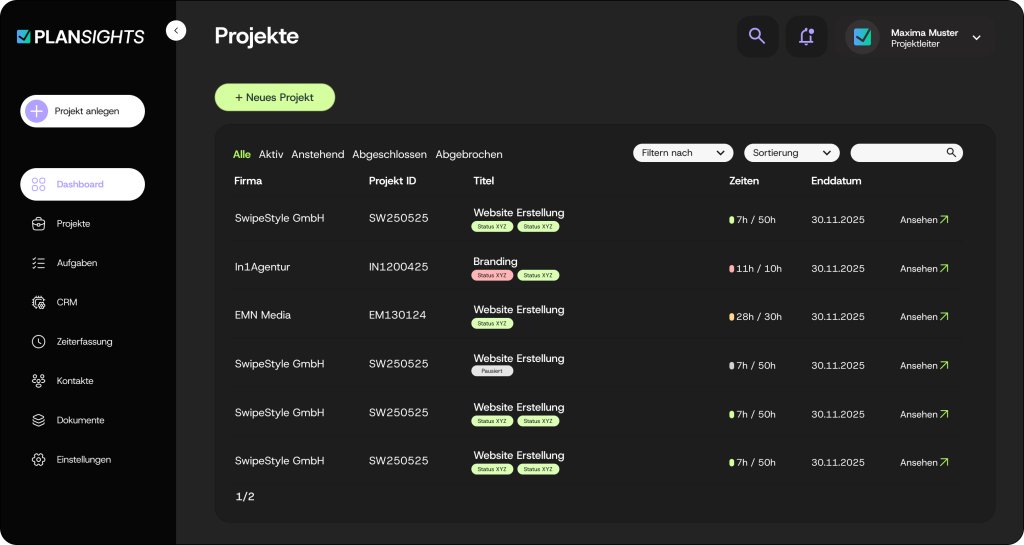The height and width of the screenshot is (545, 1024).
Task: Select the Abgeschlossen filter tab
Action: coord(389,155)
